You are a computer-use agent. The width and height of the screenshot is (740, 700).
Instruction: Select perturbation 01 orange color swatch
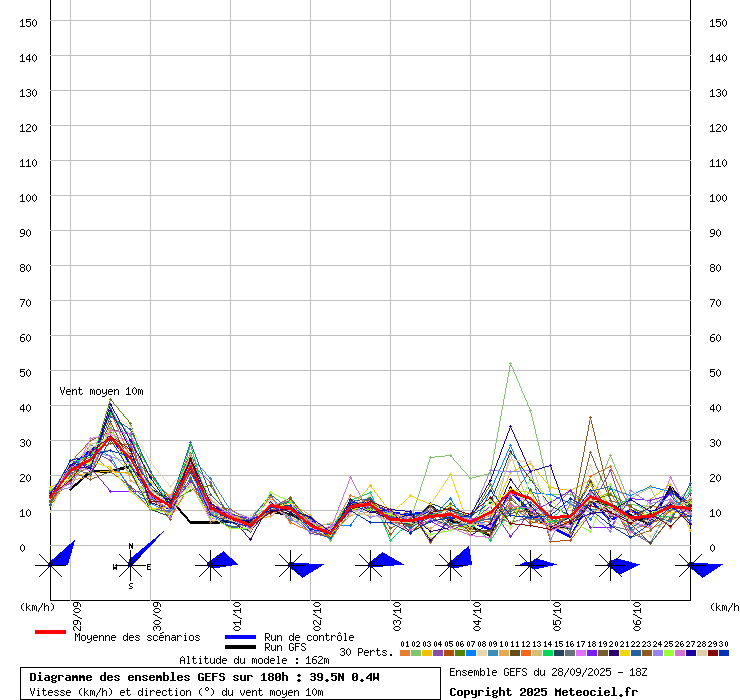click(404, 653)
